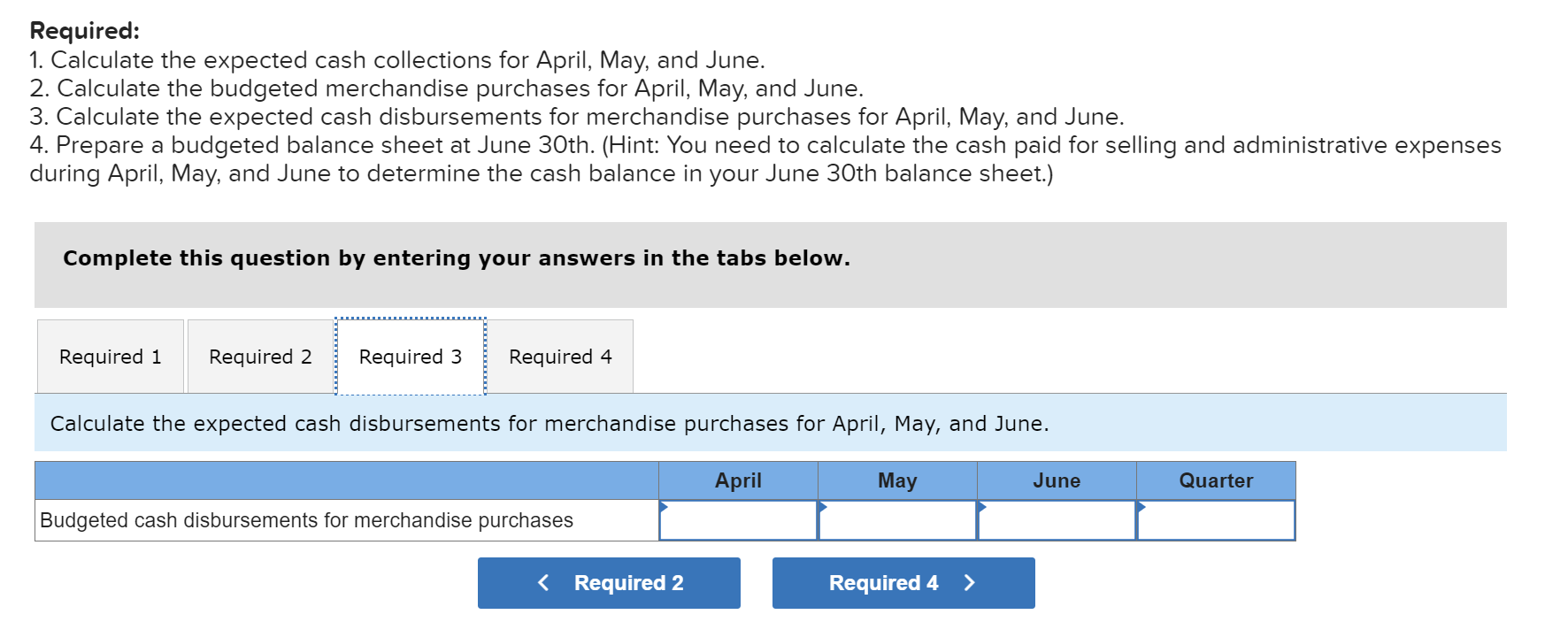Click the left chevron on the Required 2 button
Viewport: 1568px width, 622px height.
543,582
